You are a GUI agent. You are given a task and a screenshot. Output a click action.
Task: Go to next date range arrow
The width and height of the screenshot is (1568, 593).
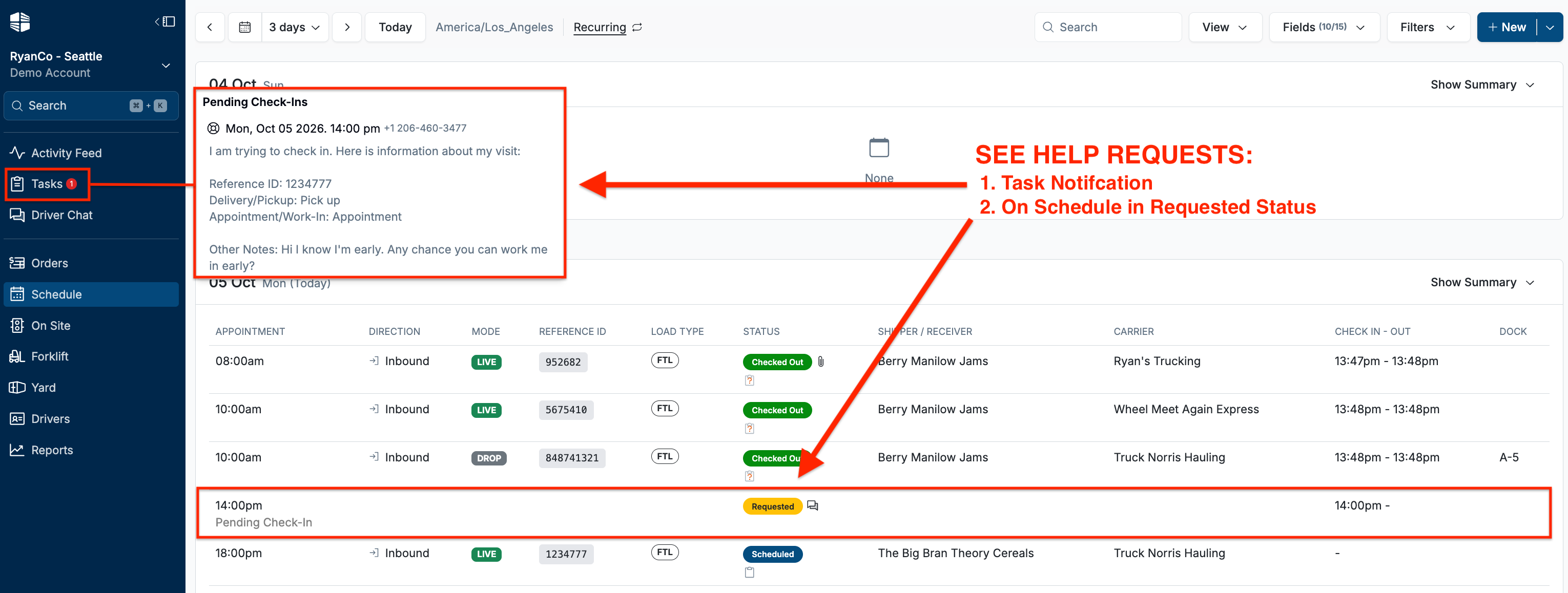[x=347, y=27]
